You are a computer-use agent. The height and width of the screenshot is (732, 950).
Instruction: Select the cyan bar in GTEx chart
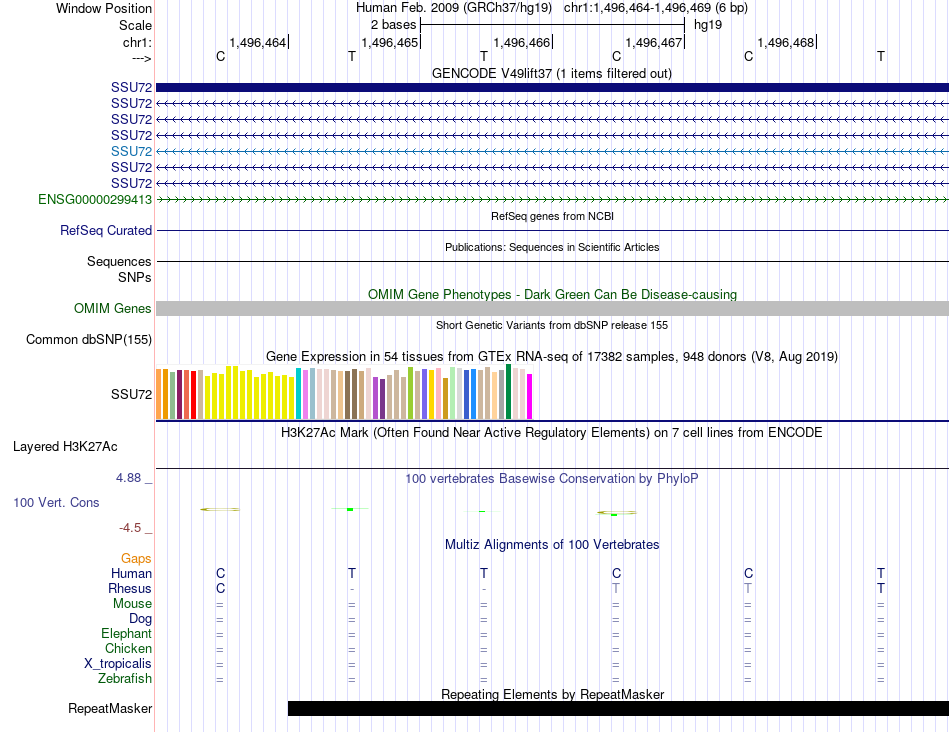pyautogui.click(x=299, y=393)
